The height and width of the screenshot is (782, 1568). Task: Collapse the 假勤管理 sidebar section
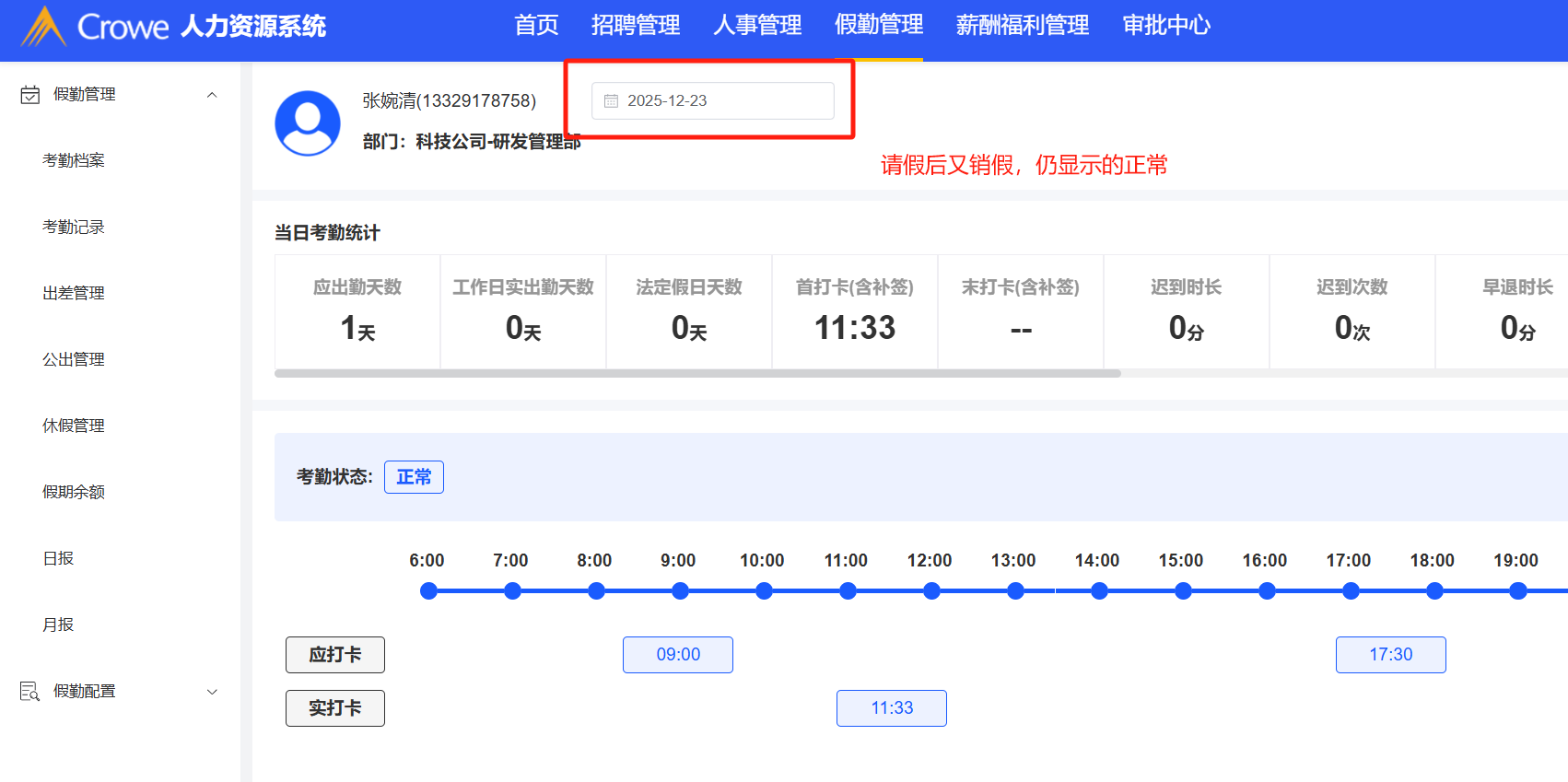coord(212,95)
